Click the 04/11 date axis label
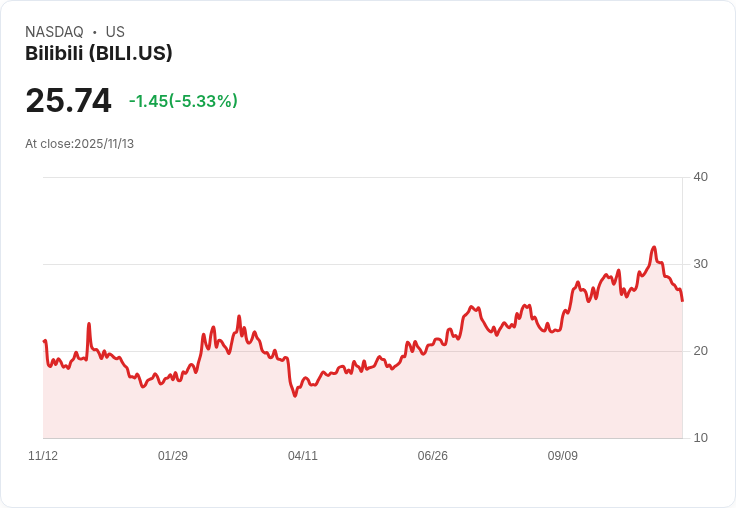This screenshot has height=508, width=736. pyautogui.click(x=303, y=455)
